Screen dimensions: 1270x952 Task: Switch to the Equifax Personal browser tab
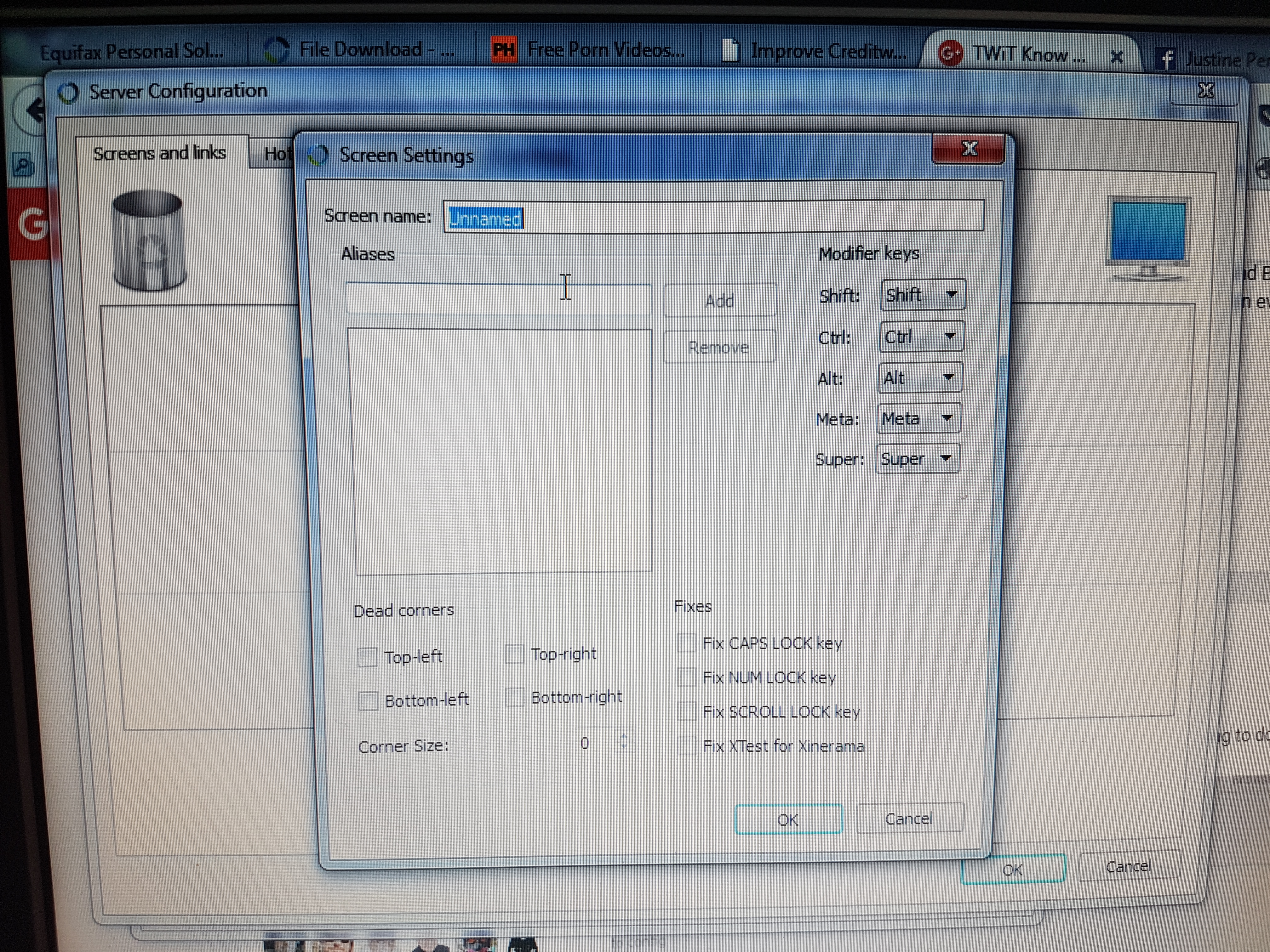click(132, 52)
